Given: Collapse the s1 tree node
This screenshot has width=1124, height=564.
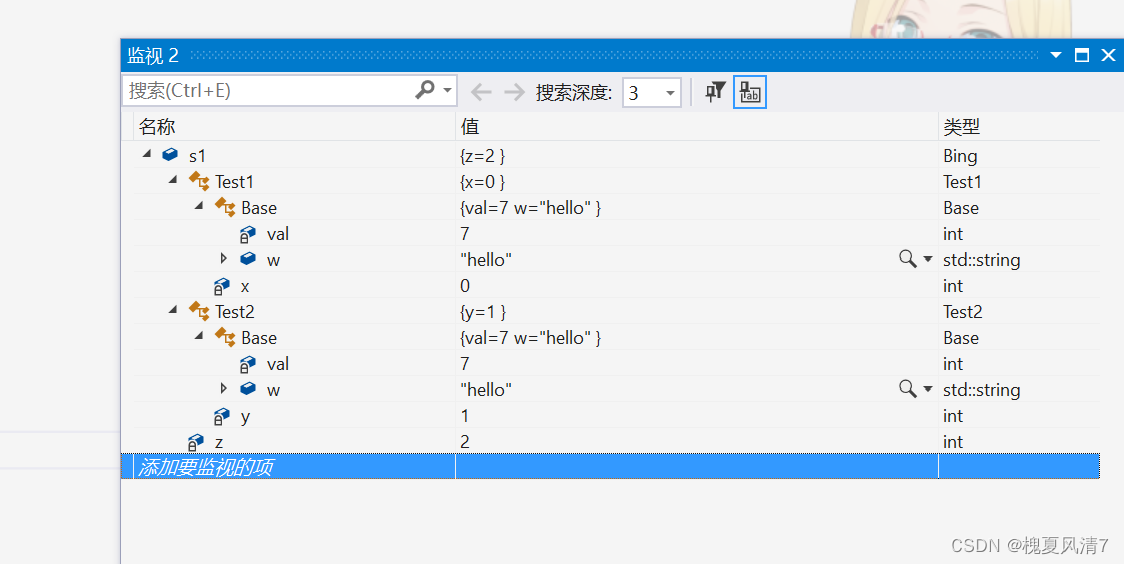Looking at the screenshot, I should (147, 153).
